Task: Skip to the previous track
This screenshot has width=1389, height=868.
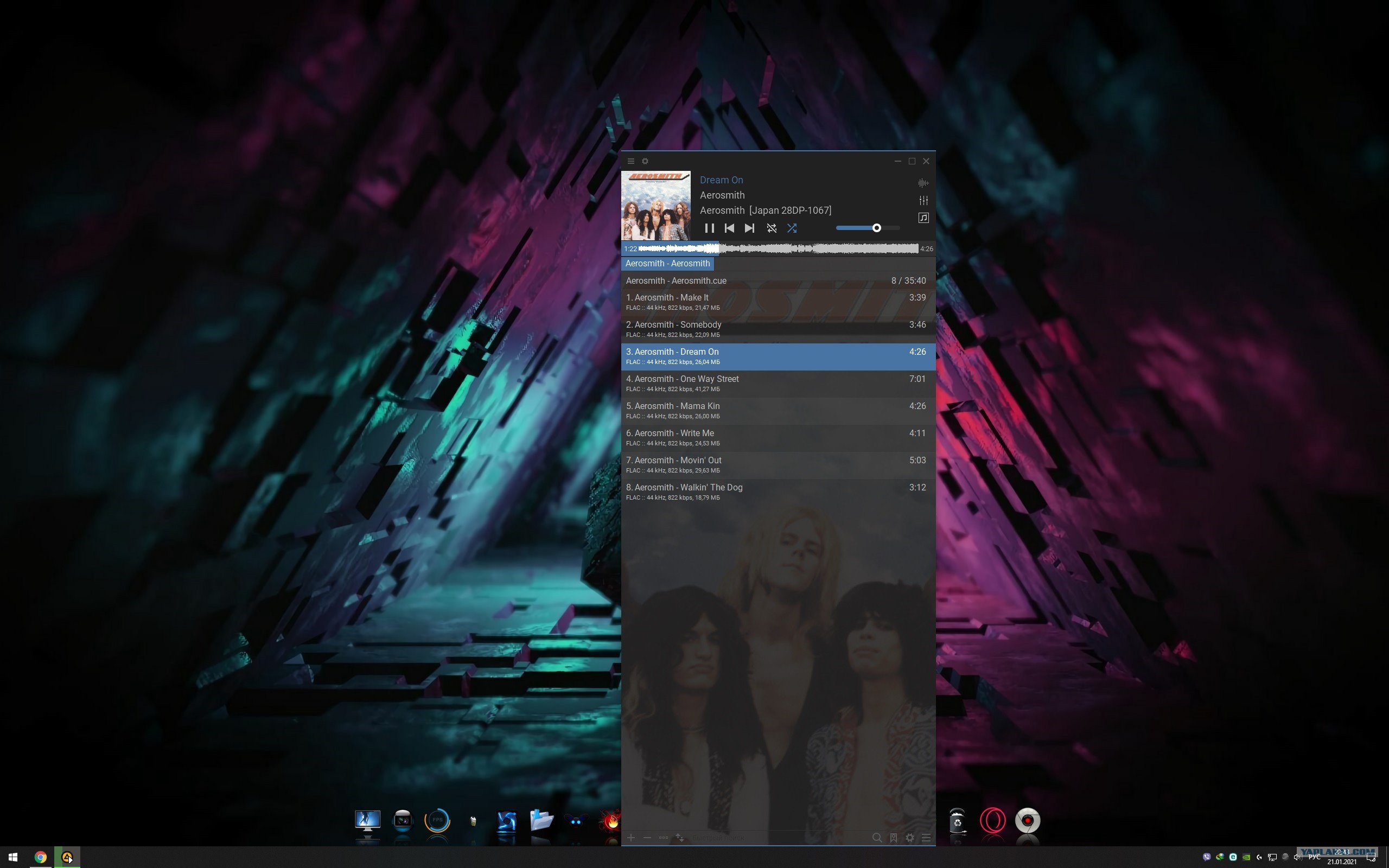Action: click(x=730, y=228)
